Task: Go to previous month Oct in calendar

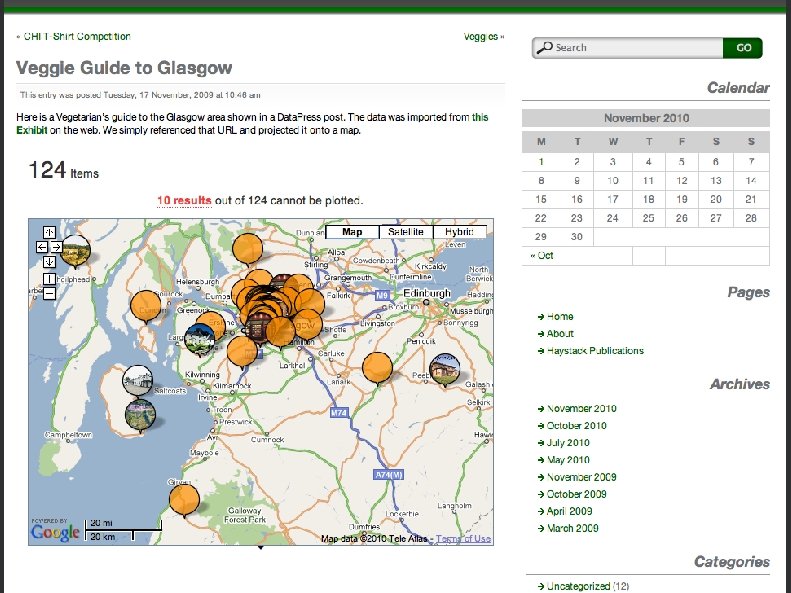Action: pyautogui.click(x=542, y=256)
